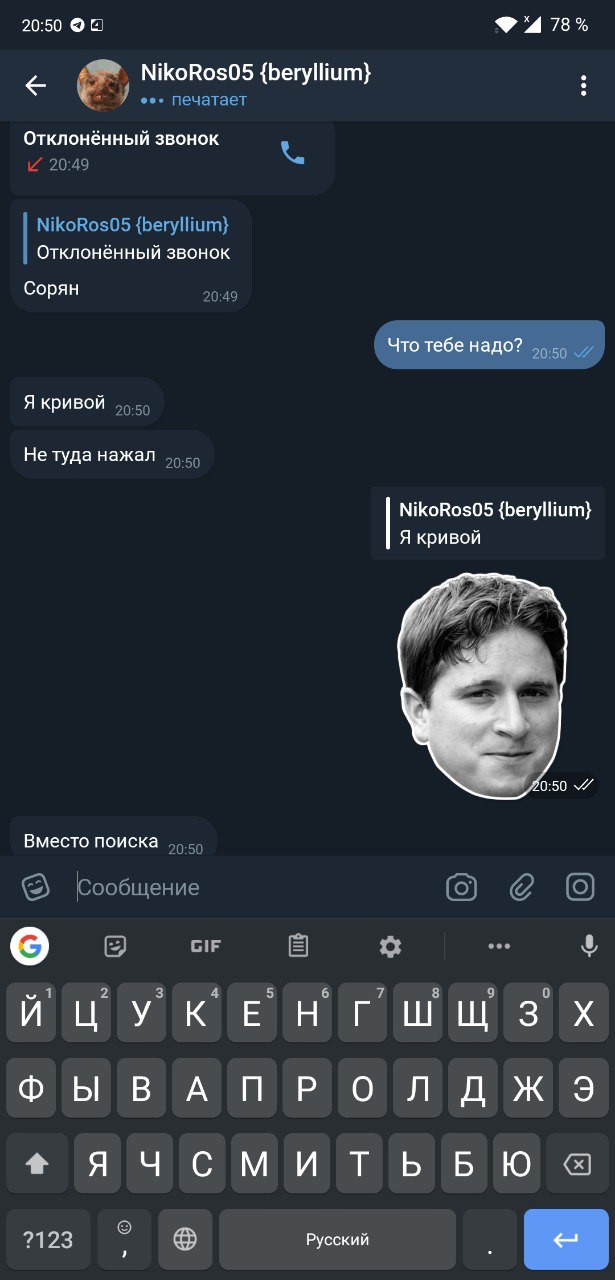Open the sticker panel next to message field
Screen dimensions: 615x1280
[x=36, y=887]
